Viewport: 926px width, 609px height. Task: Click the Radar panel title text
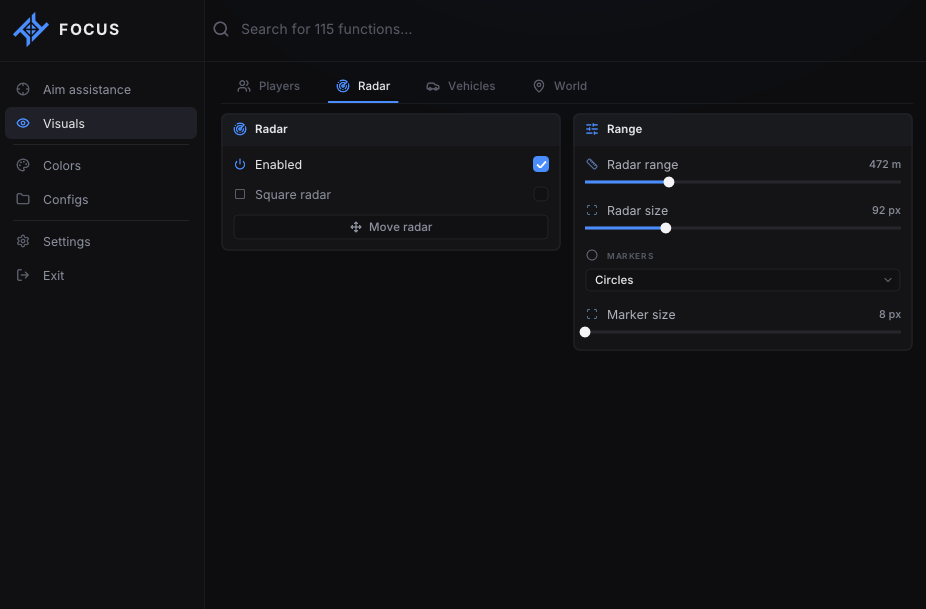tap(271, 129)
